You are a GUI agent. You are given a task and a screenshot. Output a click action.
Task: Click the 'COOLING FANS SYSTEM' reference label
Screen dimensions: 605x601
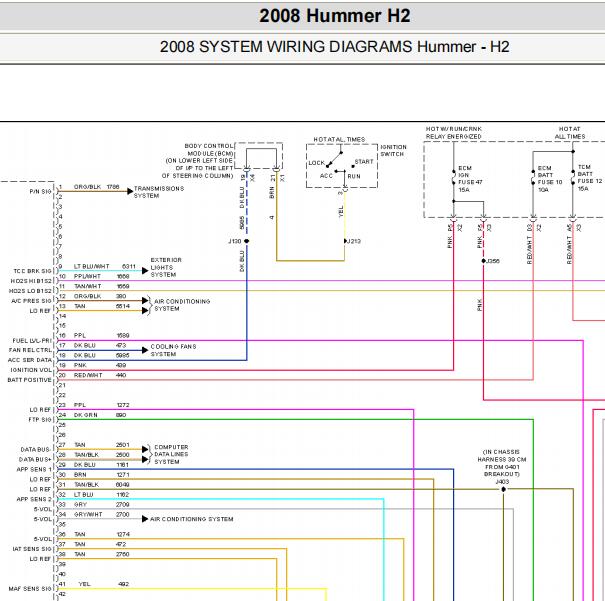tap(173, 350)
